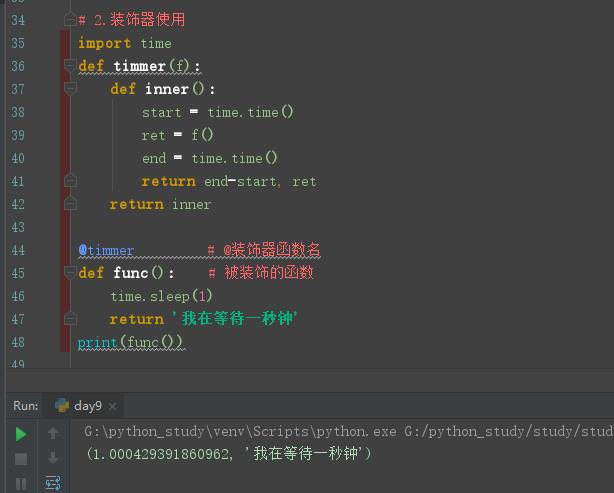Click 'time.sleep(1)' on line 46
614x493 pixels.
(161, 296)
